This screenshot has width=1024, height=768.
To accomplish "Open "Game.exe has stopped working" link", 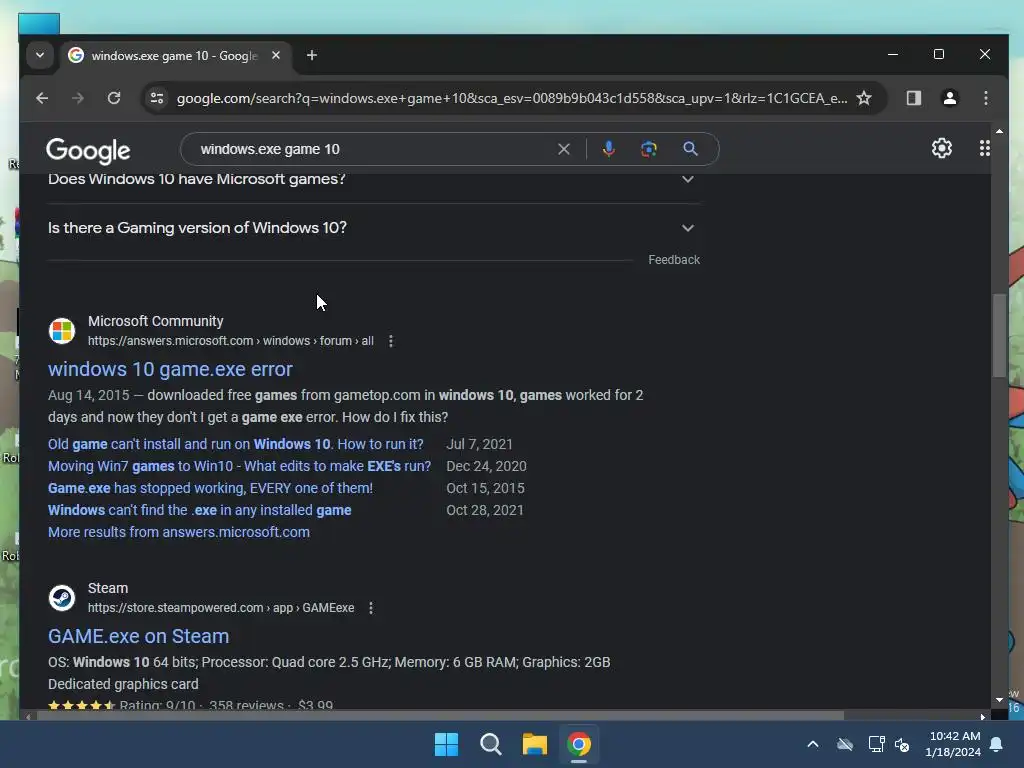I will tap(210, 488).
